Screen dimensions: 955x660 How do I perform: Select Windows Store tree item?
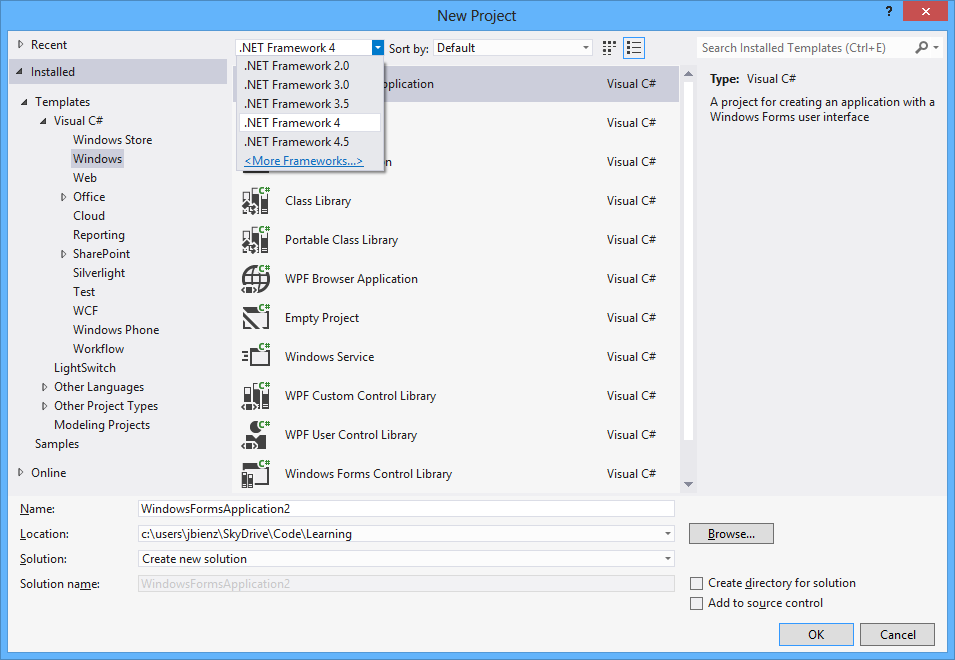113,140
